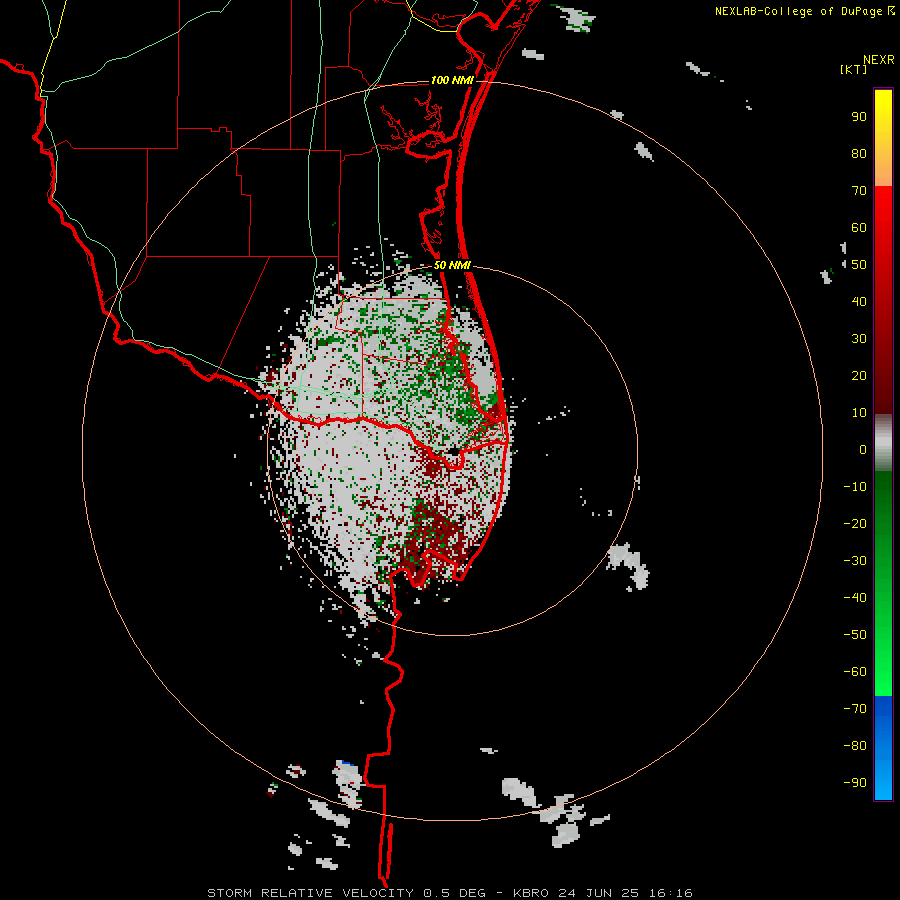Screen dimensions: 900x900
Task: Click the scale value -50
Action: point(855,635)
